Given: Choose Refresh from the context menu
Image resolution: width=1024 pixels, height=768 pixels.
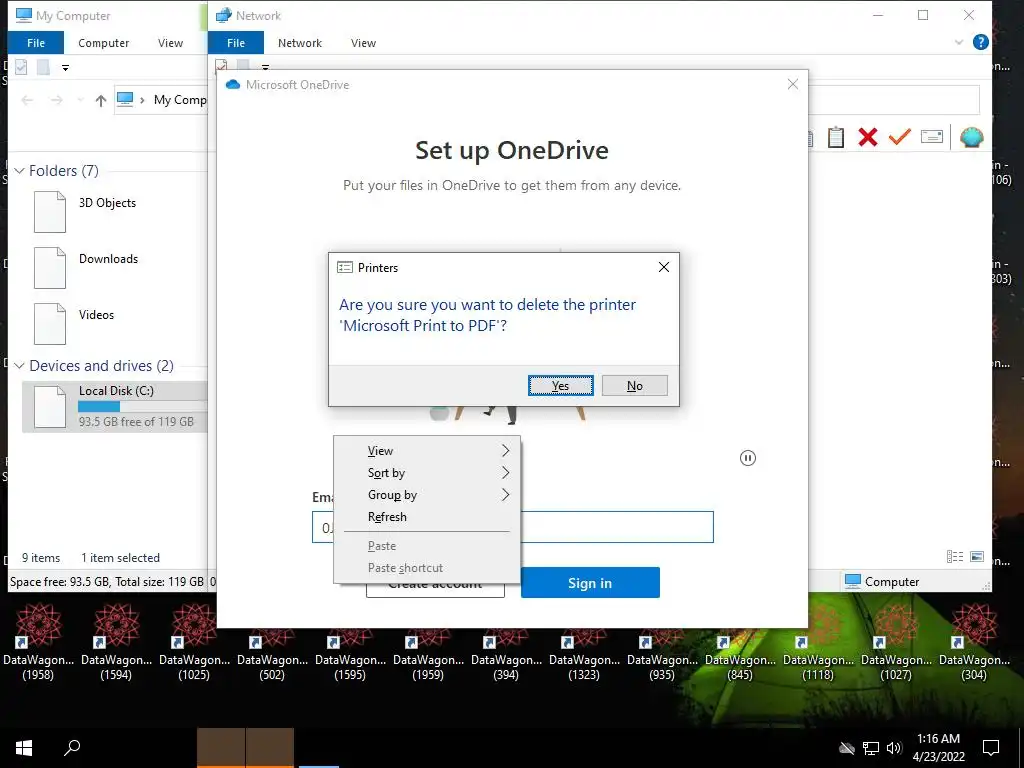Looking at the screenshot, I should pyautogui.click(x=427, y=517).
